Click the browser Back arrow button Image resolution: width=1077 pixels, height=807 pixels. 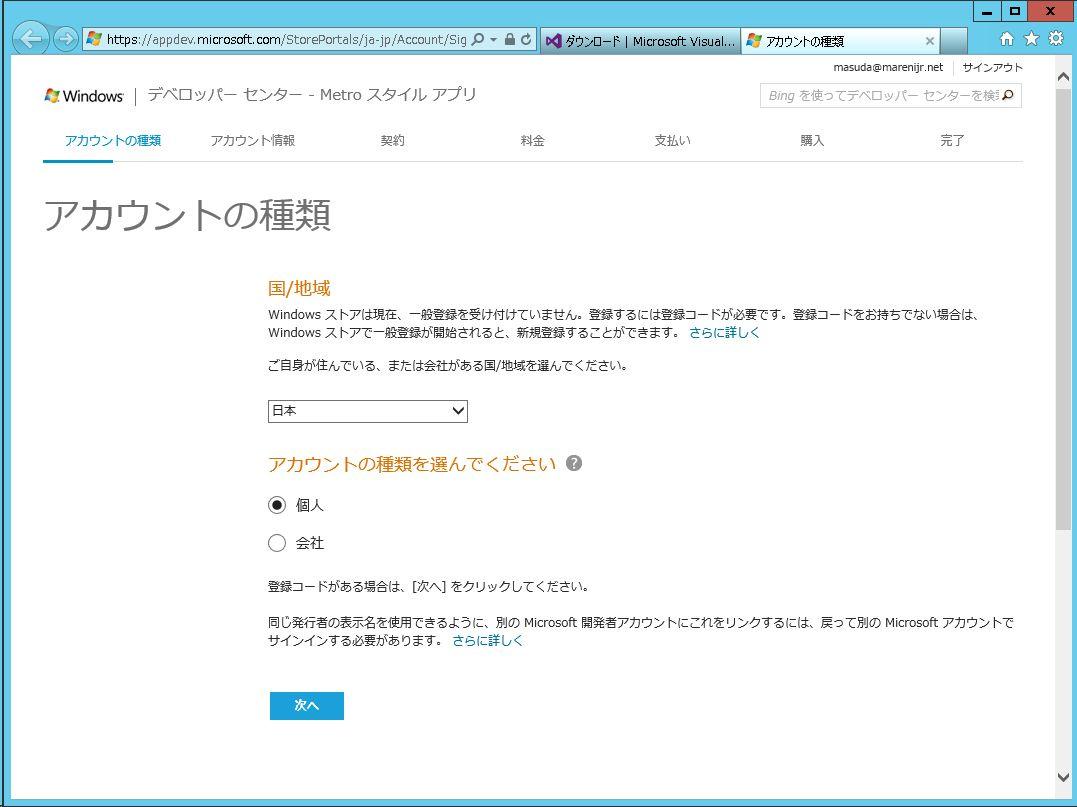30,39
